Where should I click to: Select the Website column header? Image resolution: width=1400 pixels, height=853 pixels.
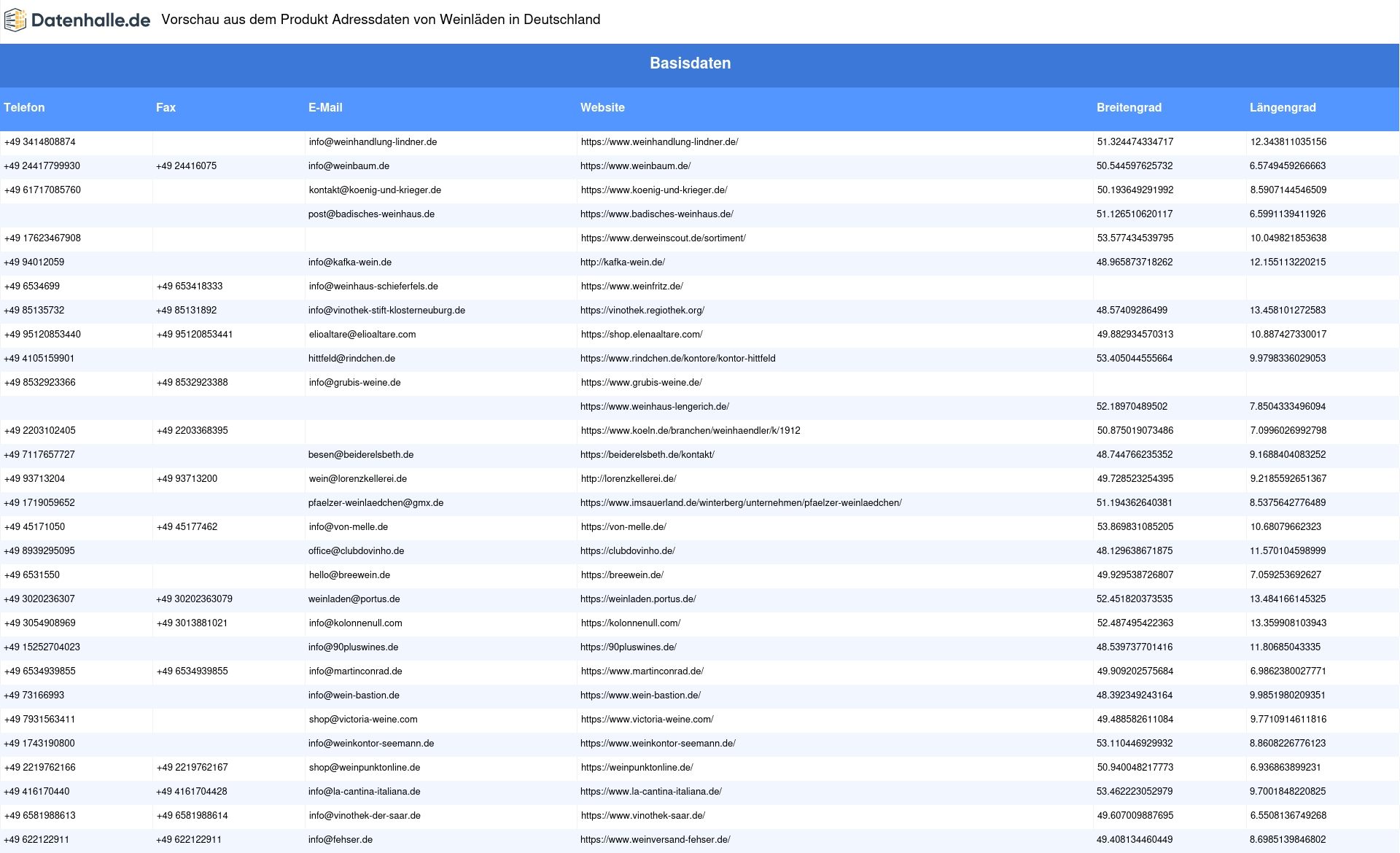(x=602, y=107)
